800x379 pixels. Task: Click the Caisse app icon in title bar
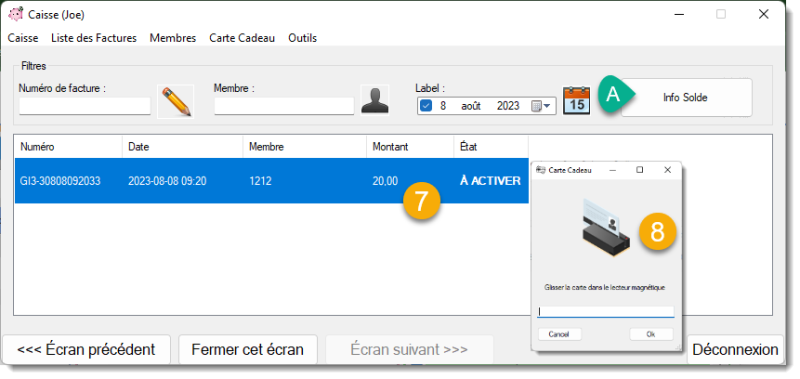(x=16, y=14)
